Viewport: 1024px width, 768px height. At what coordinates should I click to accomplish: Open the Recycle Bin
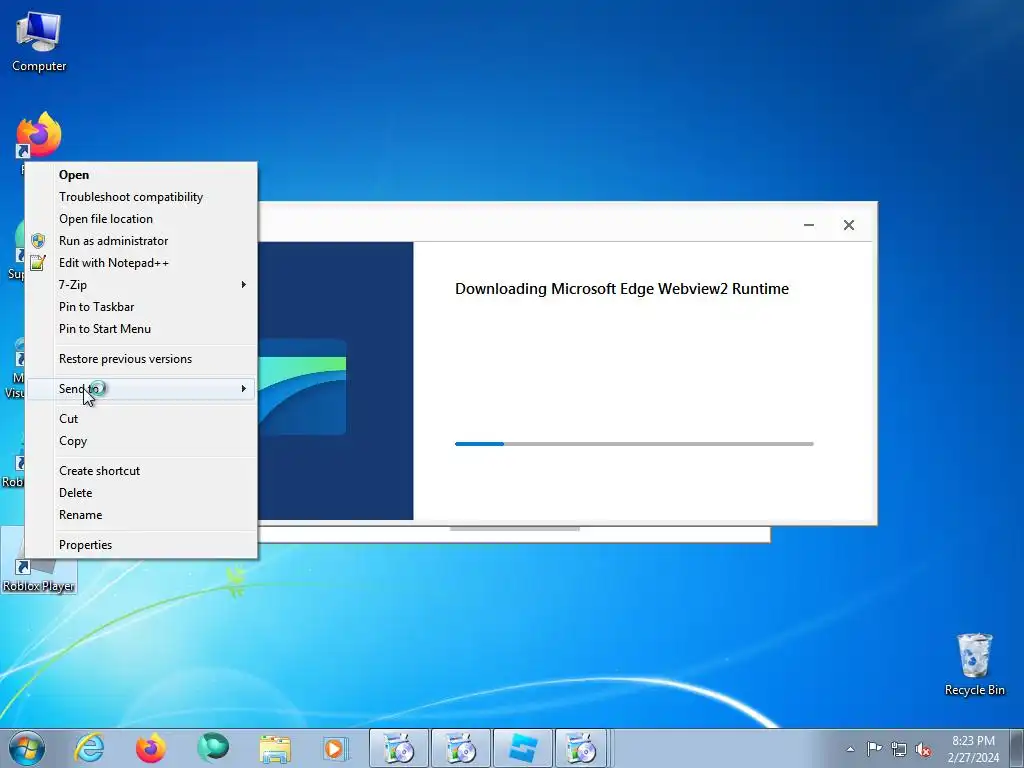[974, 664]
